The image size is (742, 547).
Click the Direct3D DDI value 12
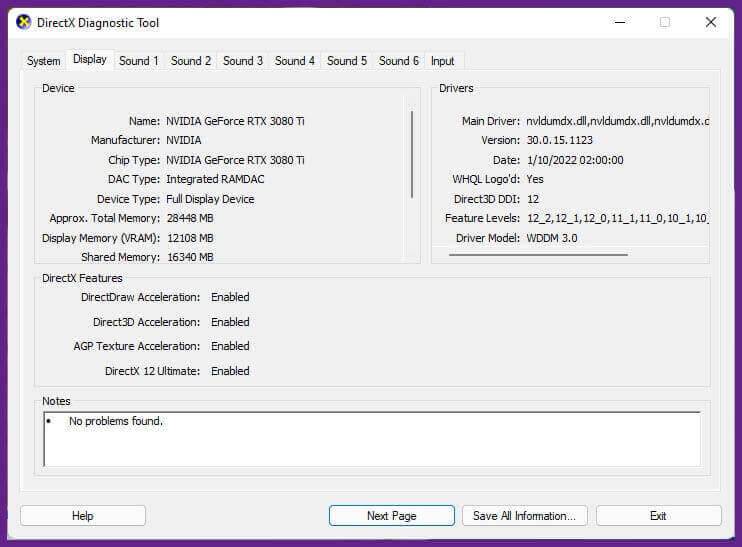point(533,199)
